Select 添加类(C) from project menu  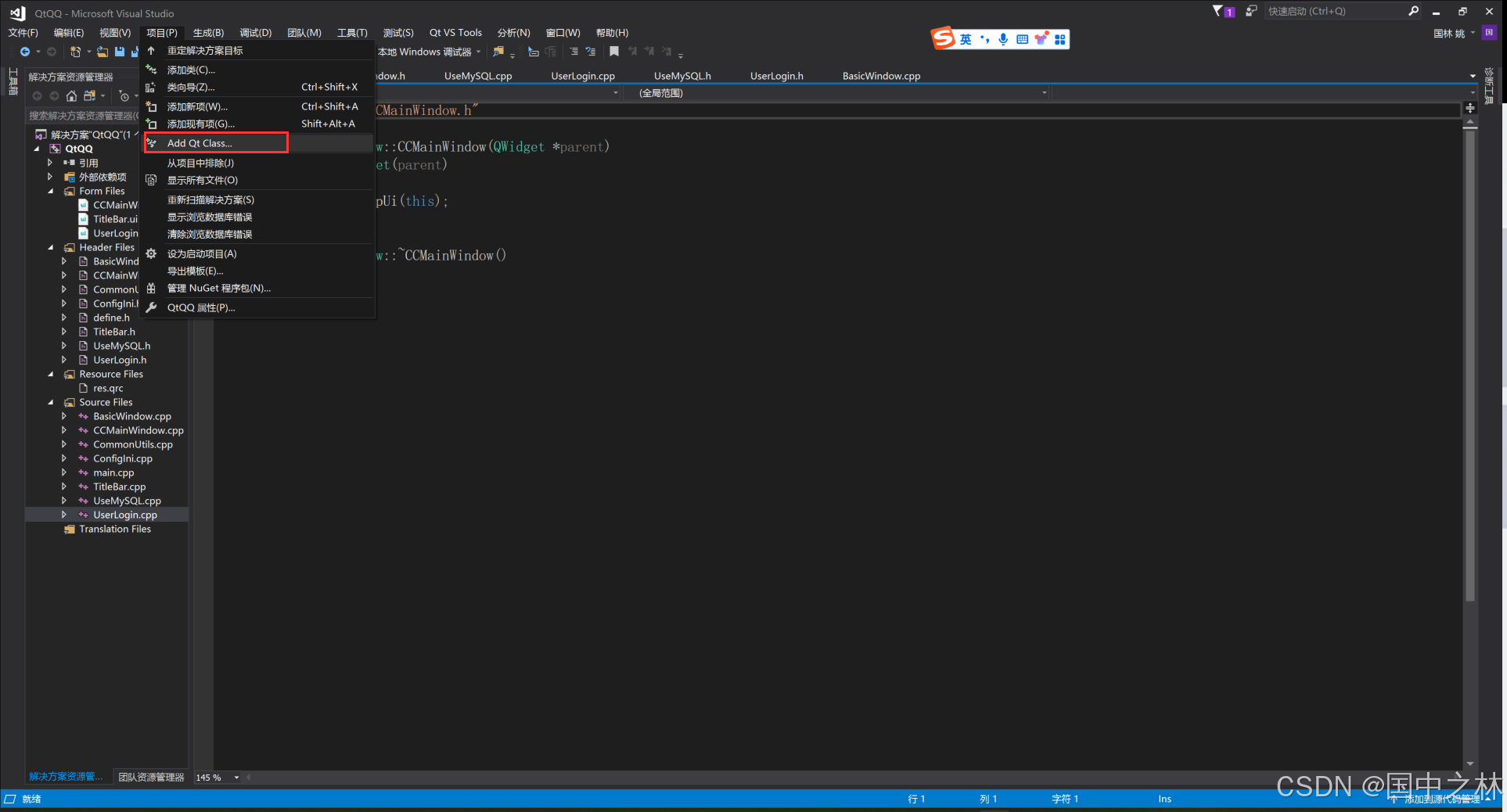pos(258,70)
